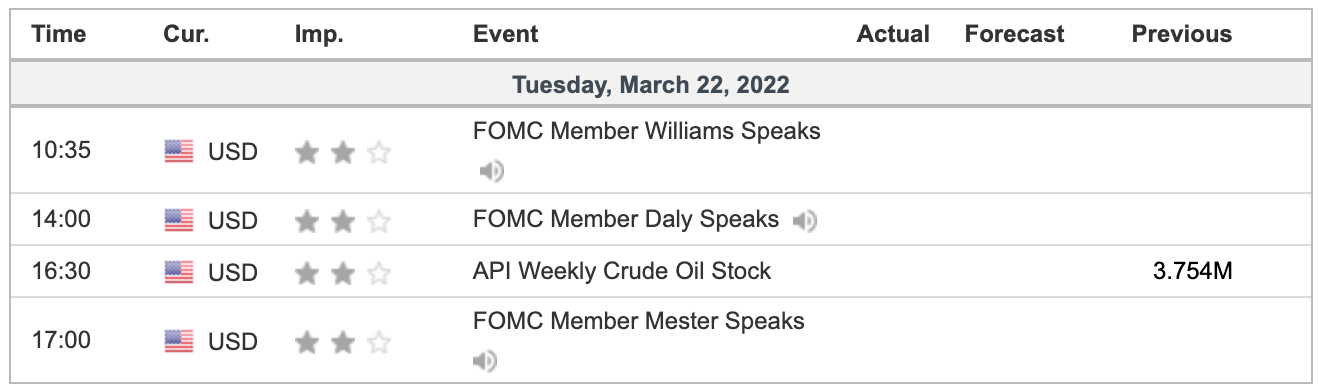Click importance stars for Crude Oil row
Image resolution: width=1318 pixels, height=392 pixels.
coord(343,273)
